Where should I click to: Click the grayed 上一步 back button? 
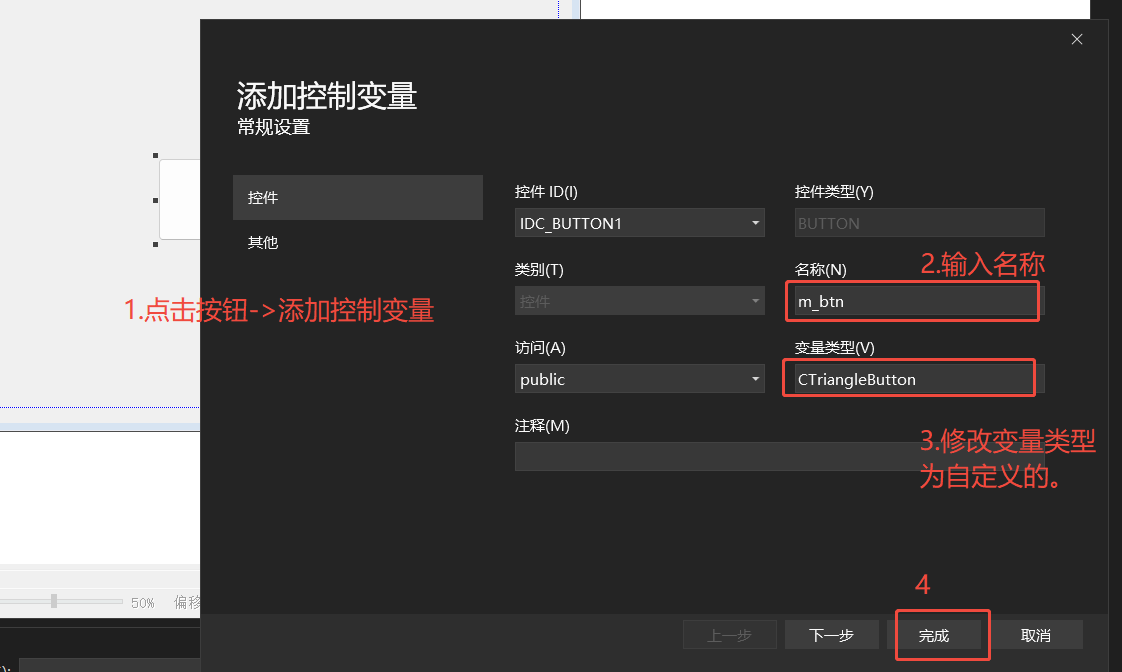(729, 634)
